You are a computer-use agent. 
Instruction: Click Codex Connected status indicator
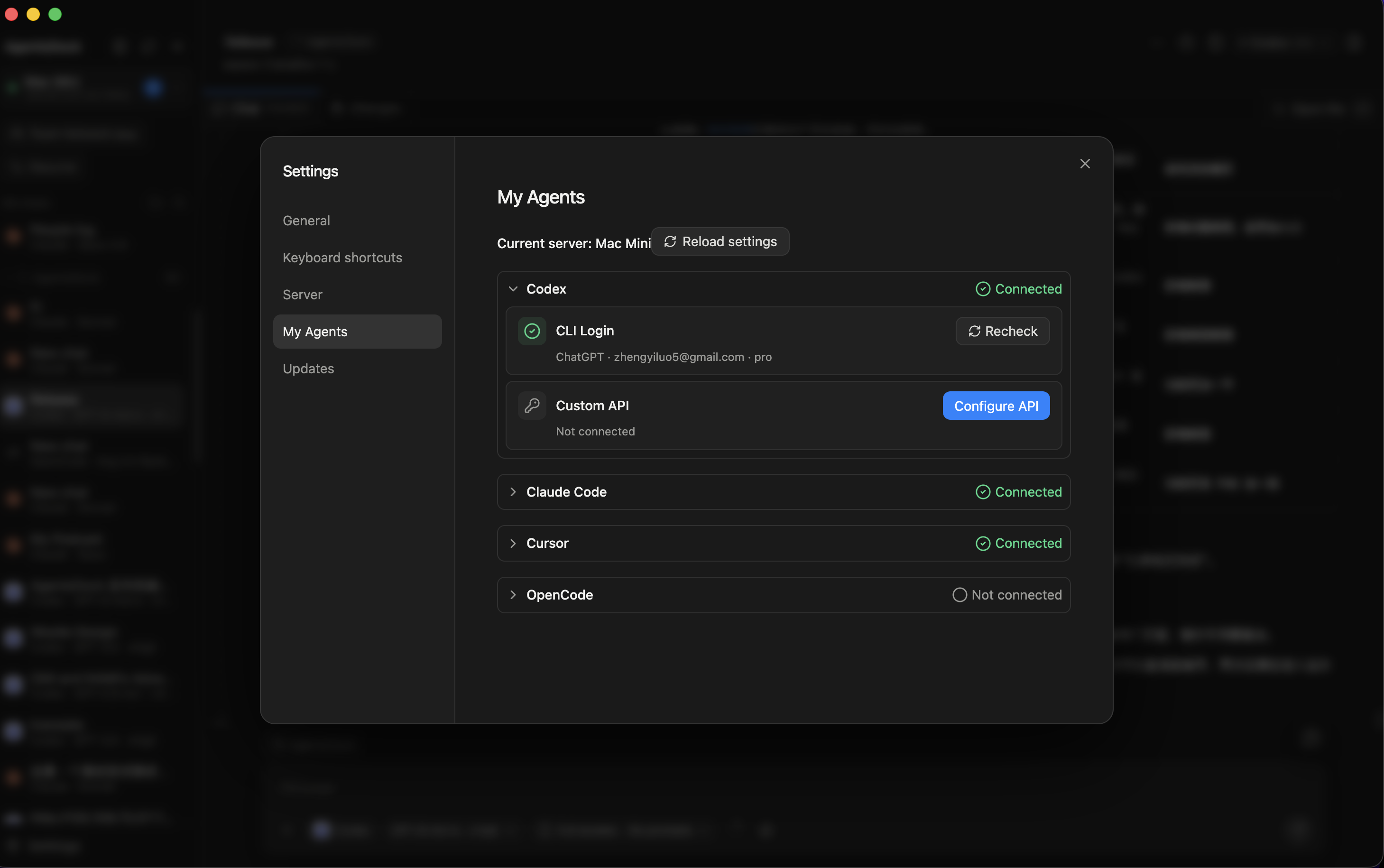tap(1018, 289)
